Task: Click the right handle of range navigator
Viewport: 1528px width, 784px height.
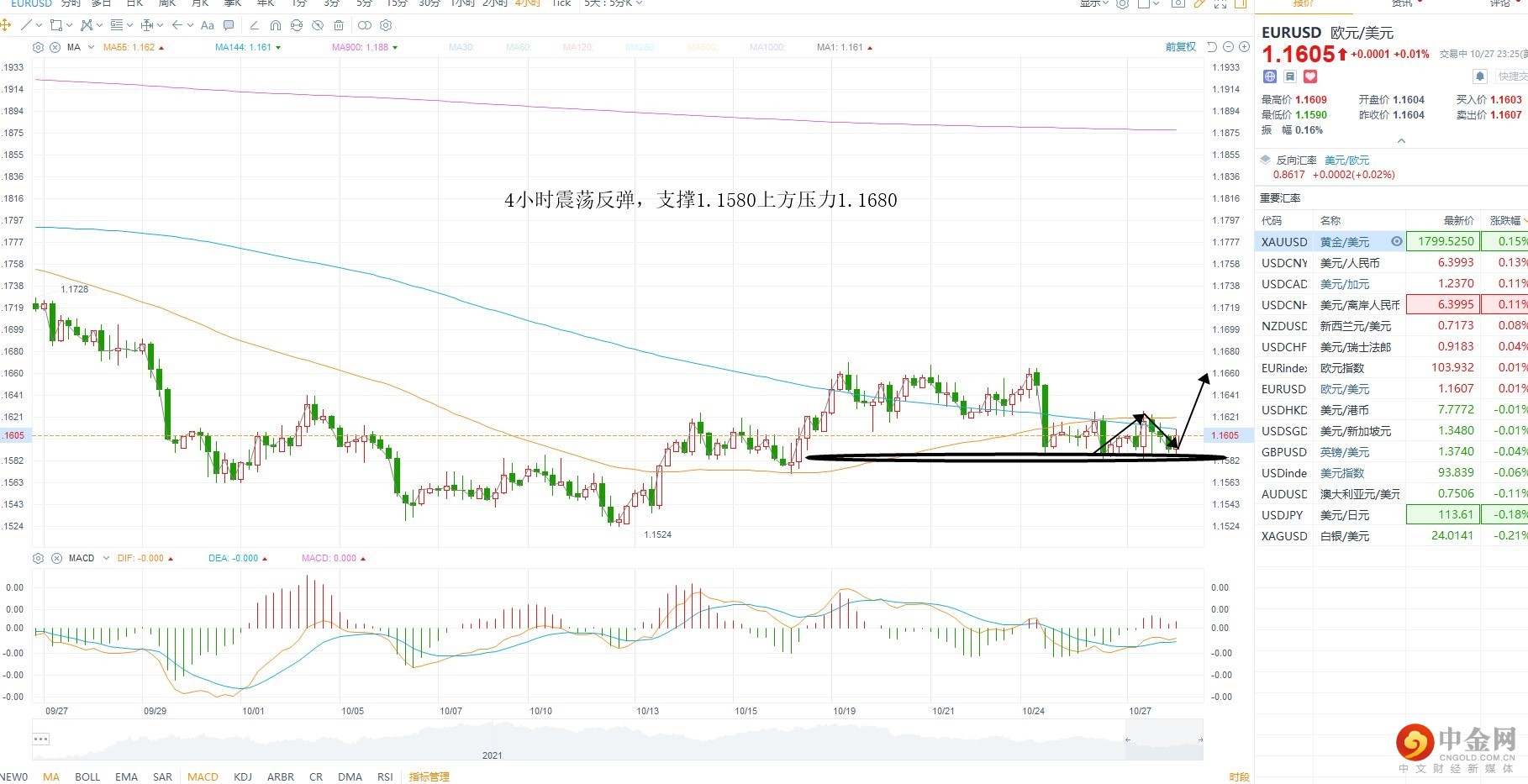Action: point(1200,739)
